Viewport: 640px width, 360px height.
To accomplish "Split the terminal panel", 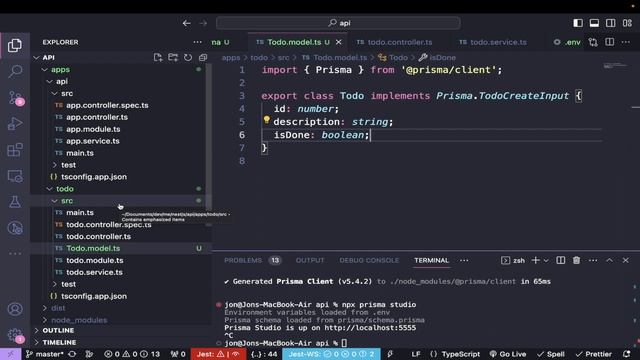I will click(x=560, y=260).
